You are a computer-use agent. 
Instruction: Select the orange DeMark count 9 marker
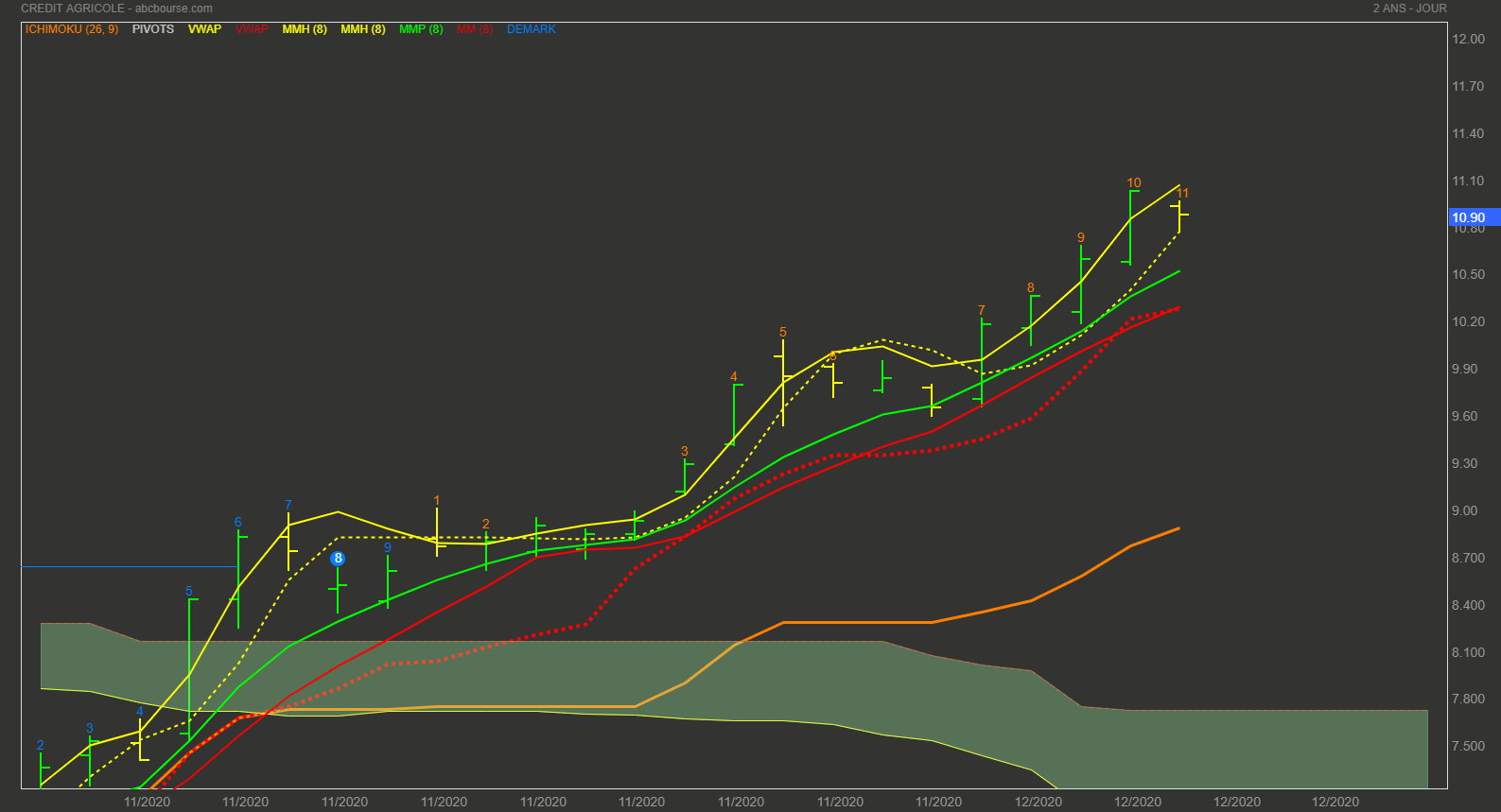1080,237
